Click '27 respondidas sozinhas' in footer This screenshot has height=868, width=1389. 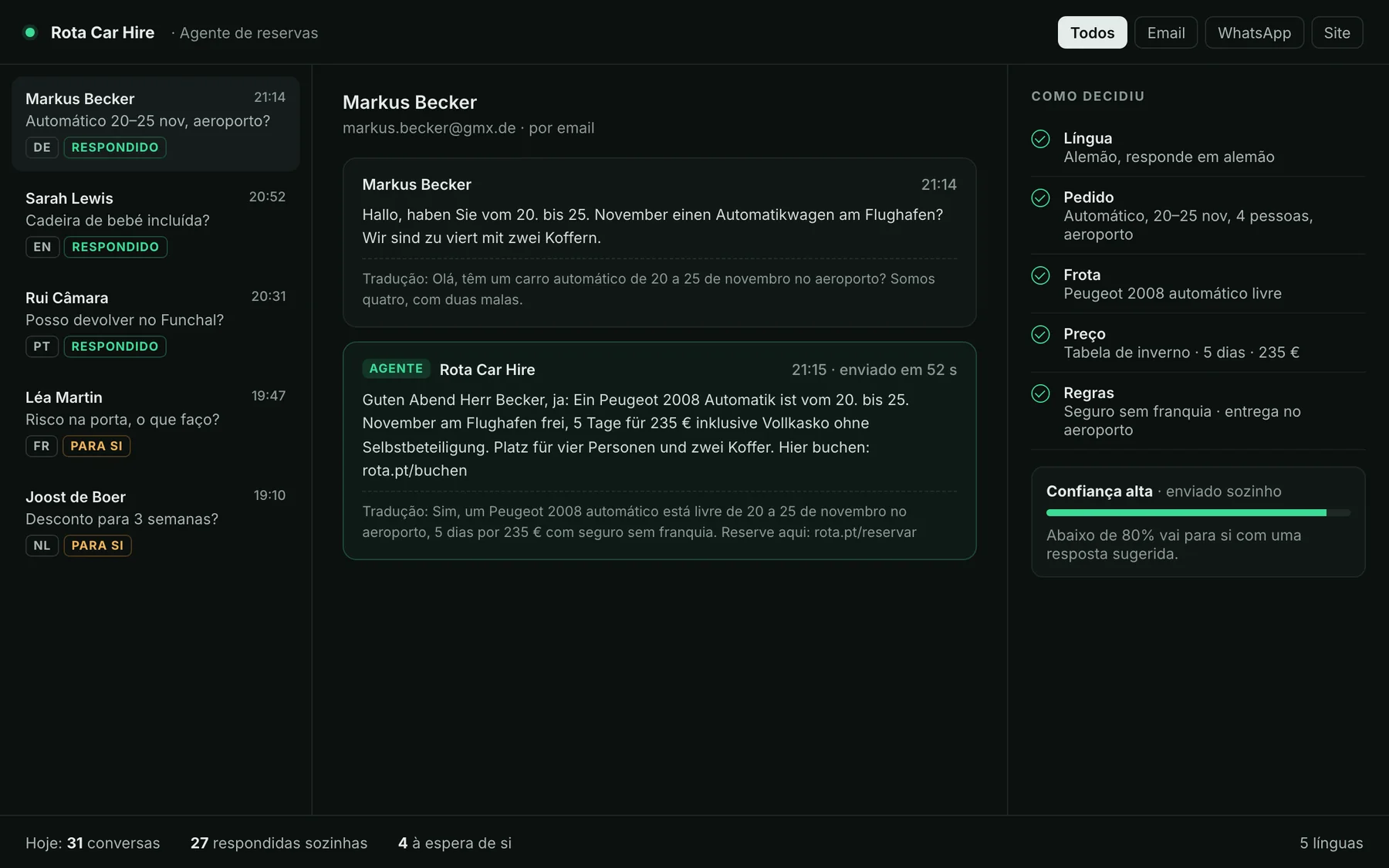[279, 843]
